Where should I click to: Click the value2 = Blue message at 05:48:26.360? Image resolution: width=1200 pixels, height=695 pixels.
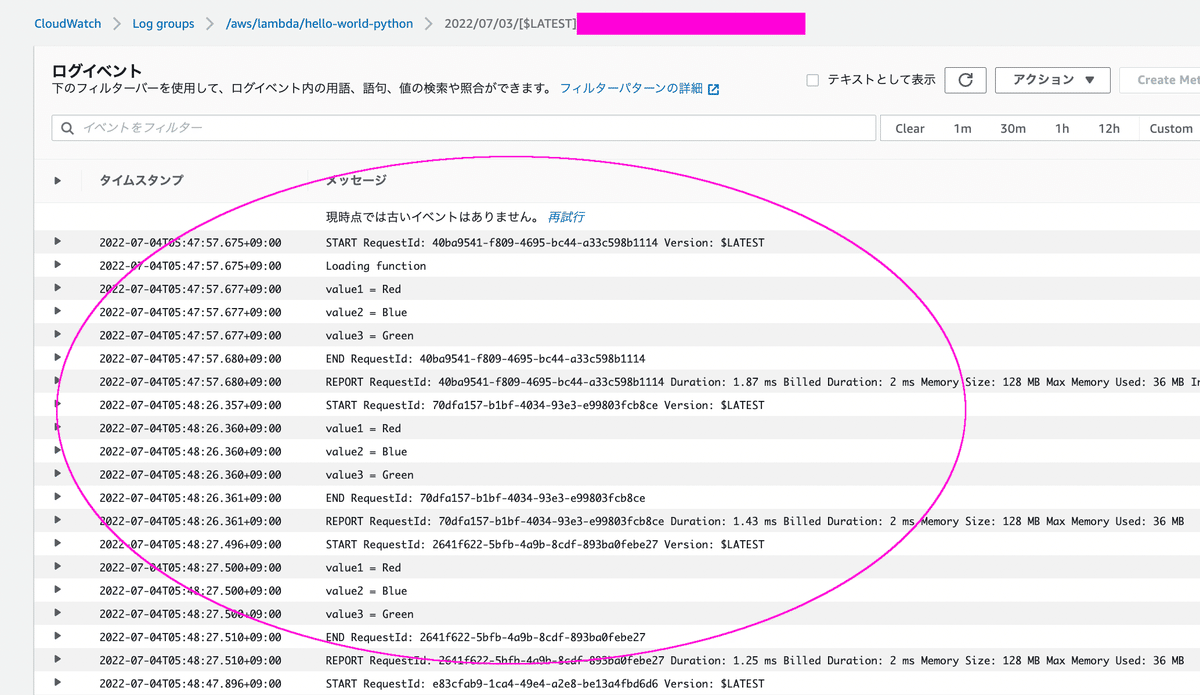366,452
